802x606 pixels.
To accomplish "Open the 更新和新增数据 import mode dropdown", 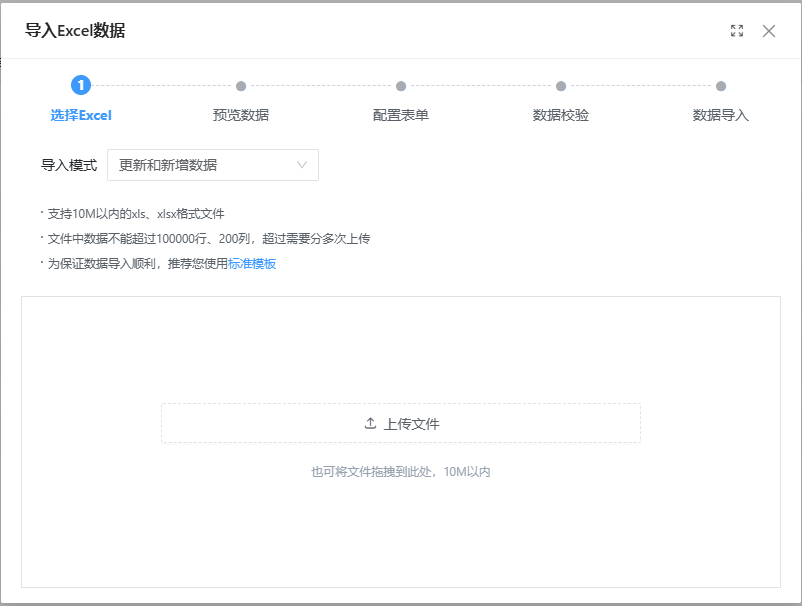I will coord(212,165).
